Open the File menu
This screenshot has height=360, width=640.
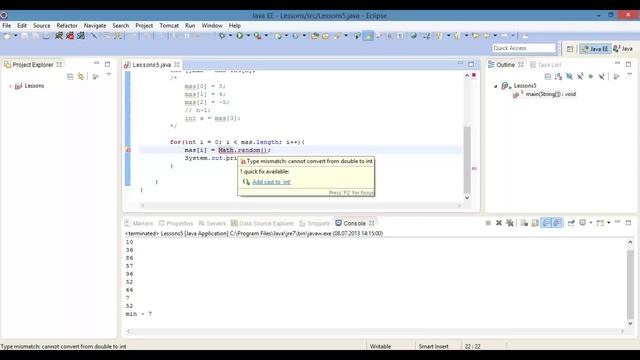click(x=7, y=25)
